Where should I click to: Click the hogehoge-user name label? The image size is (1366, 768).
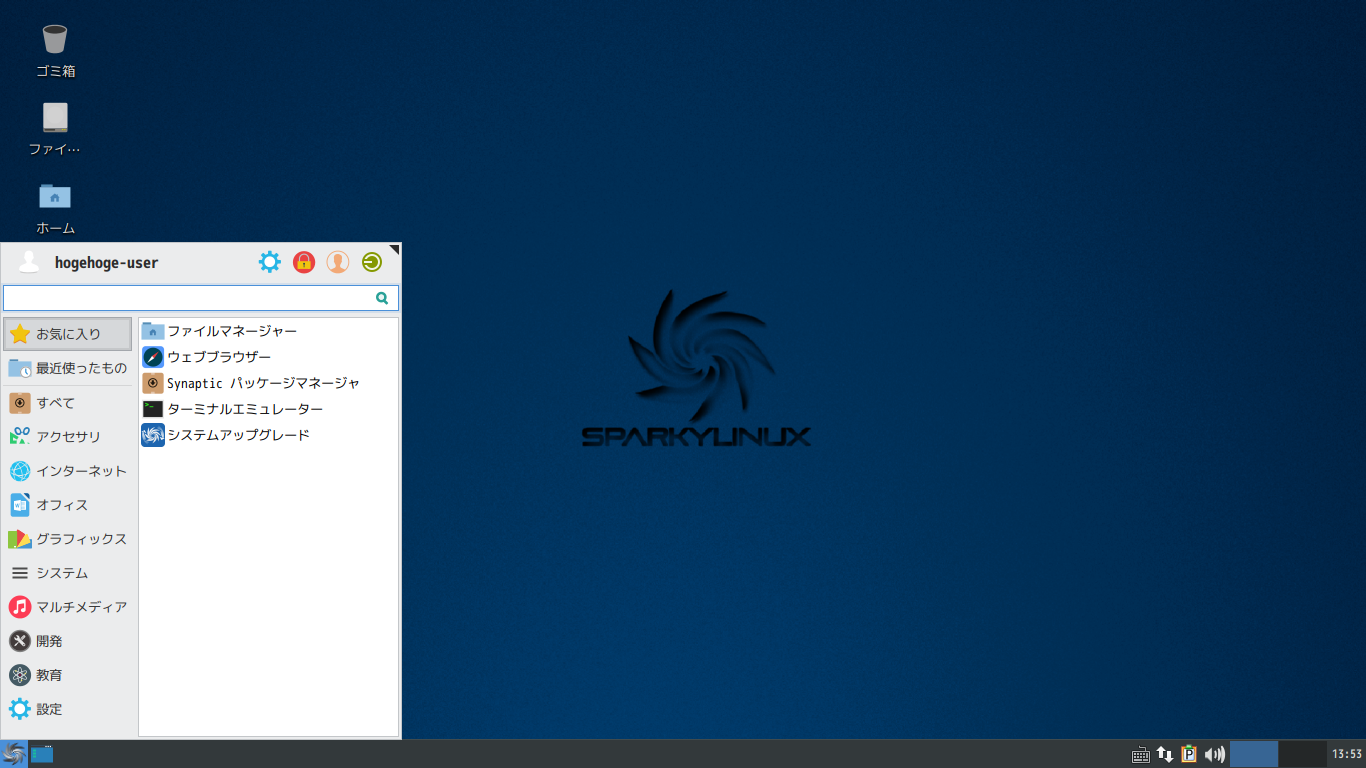point(106,263)
